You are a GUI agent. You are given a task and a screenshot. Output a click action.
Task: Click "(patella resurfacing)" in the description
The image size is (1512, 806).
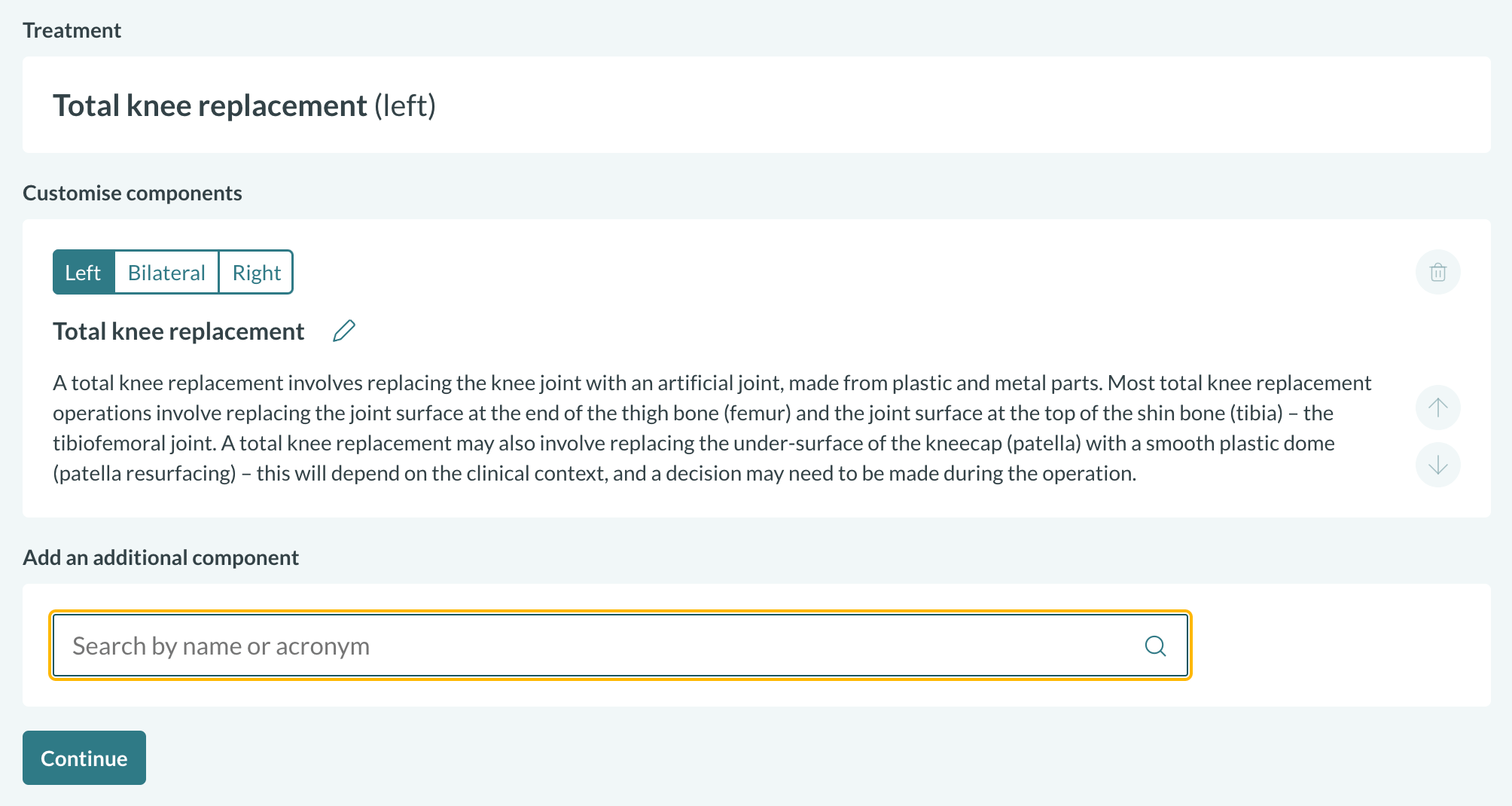[x=145, y=473]
